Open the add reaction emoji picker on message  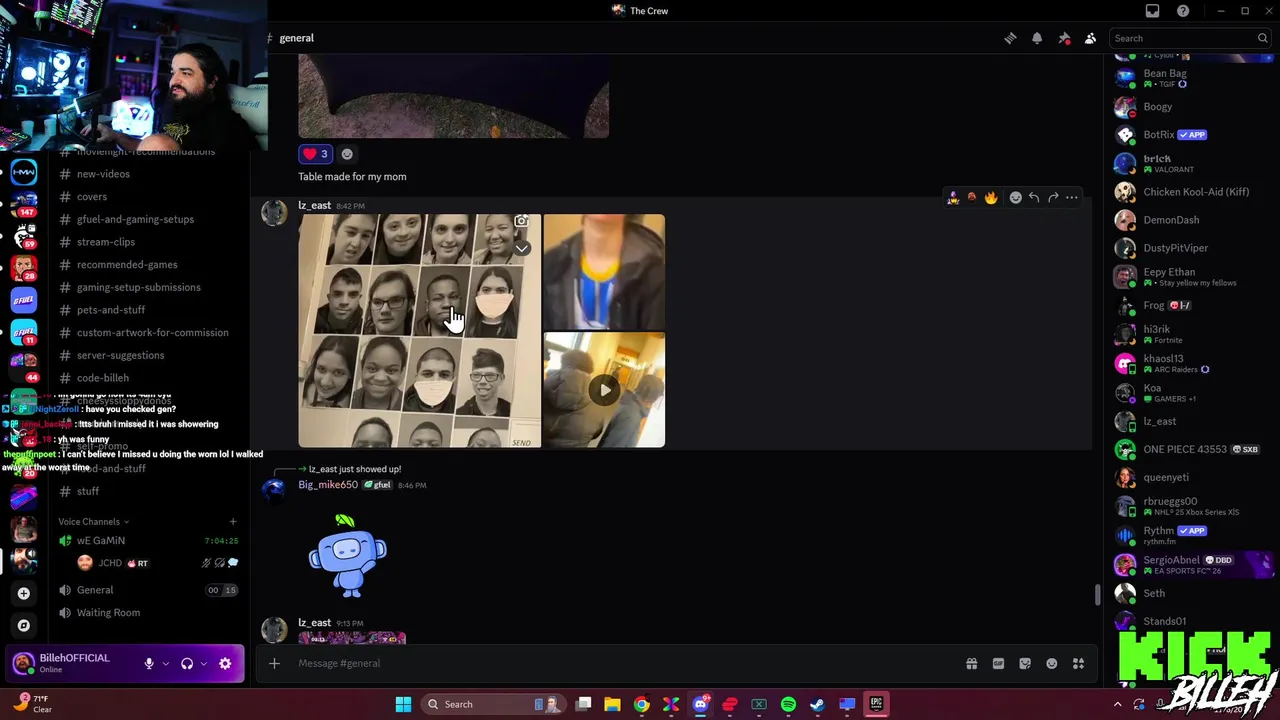click(1015, 198)
